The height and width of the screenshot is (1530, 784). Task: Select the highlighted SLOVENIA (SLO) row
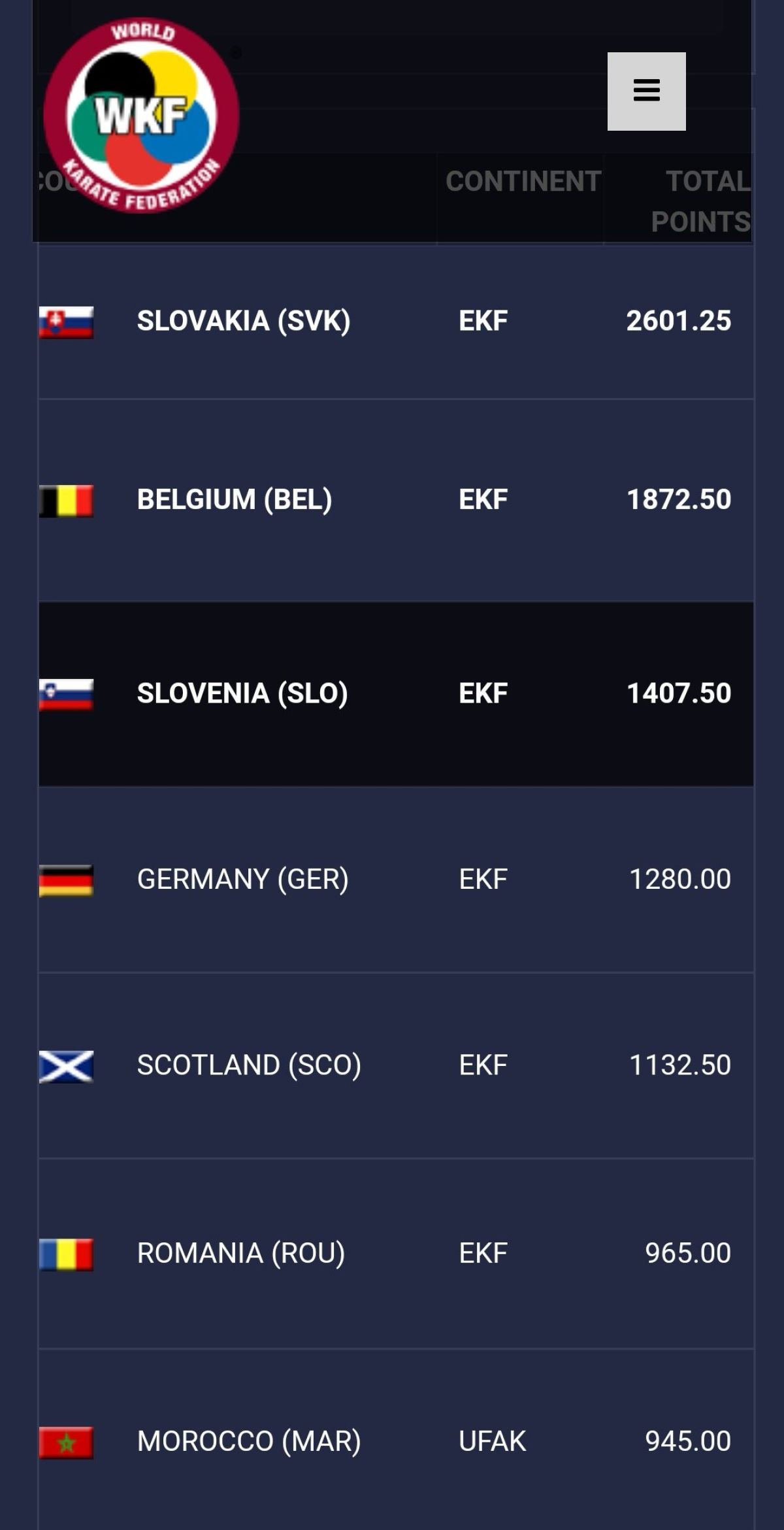(x=396, y=693)
